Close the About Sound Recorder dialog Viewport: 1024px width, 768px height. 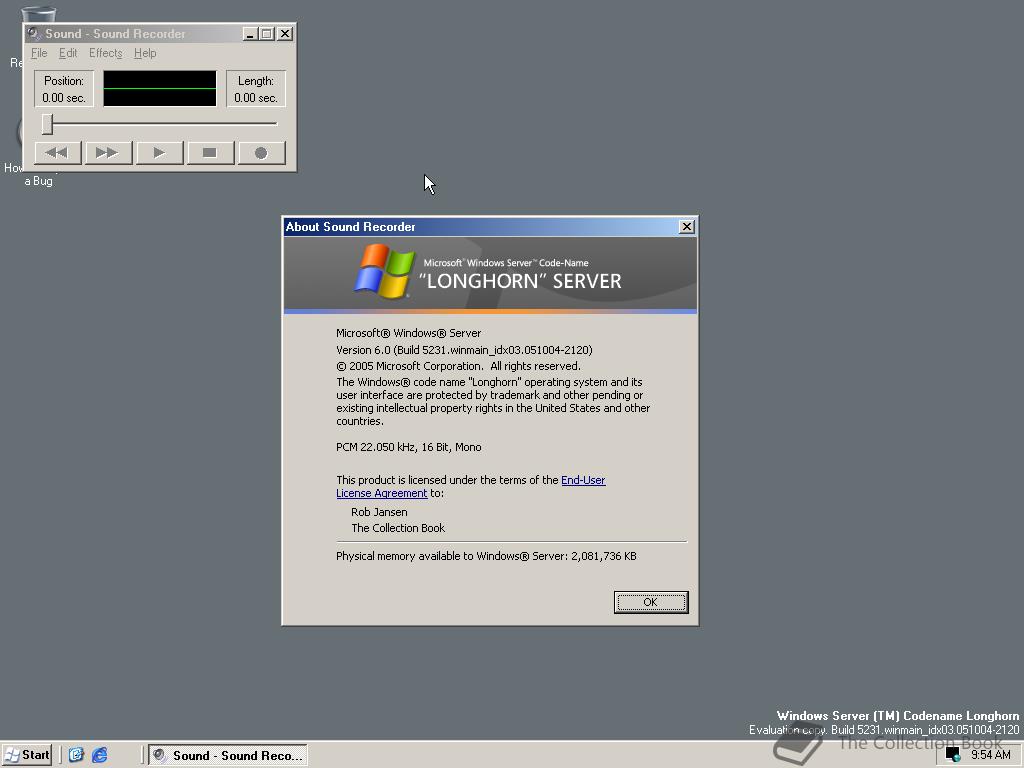pyautogui.click(x=686, y=227)
